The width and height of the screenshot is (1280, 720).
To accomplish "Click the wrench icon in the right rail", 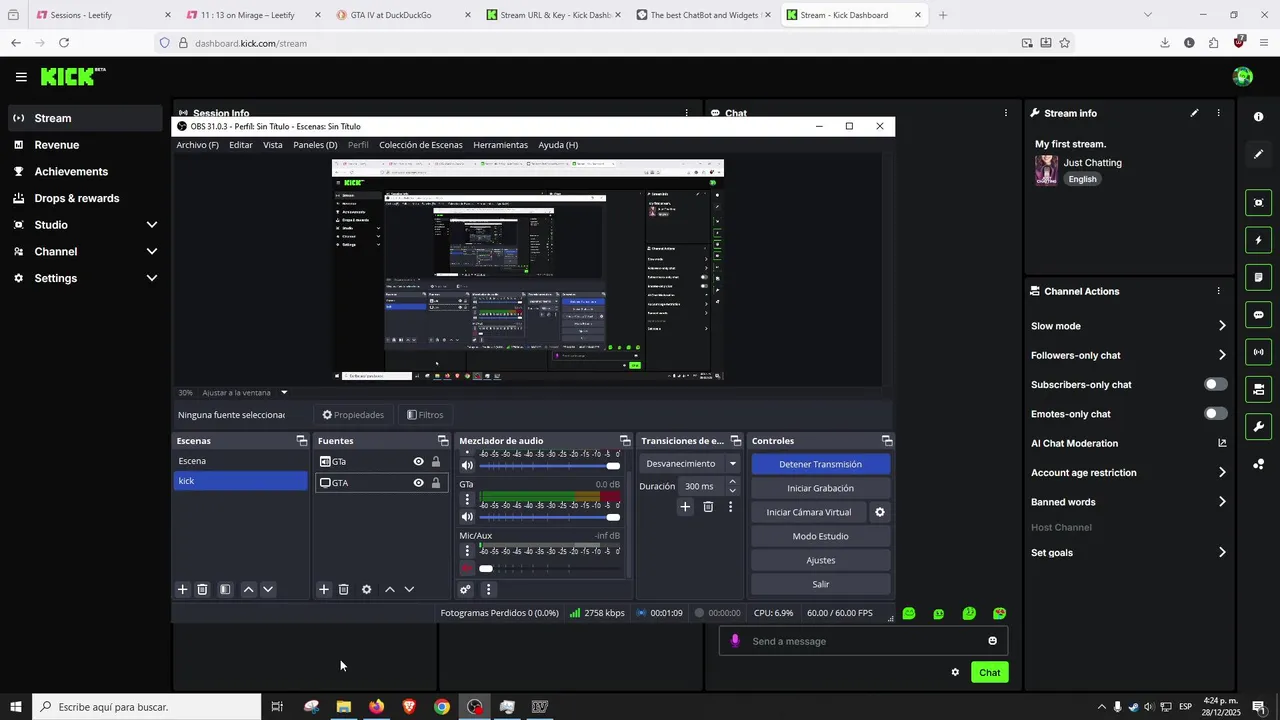I will (1258, 427).
